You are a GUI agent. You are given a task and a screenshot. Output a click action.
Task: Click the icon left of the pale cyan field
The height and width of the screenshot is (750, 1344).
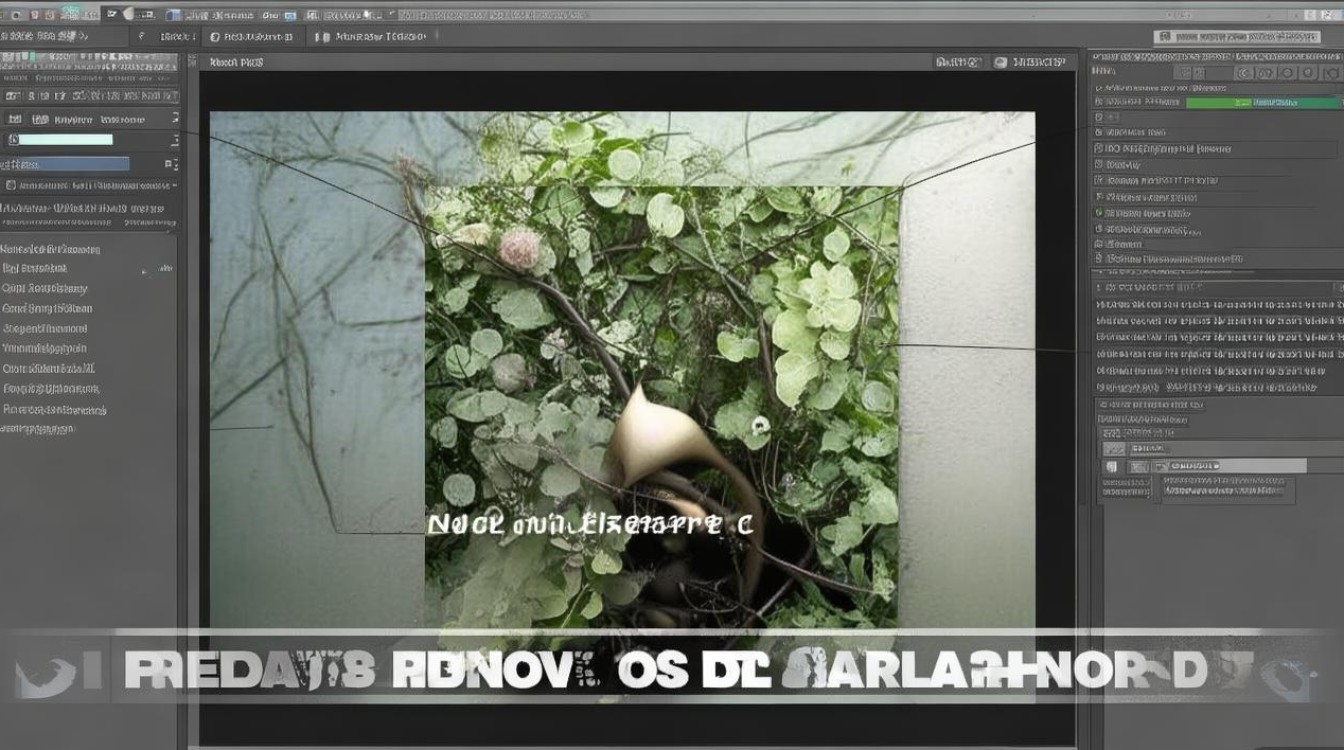(x=13, y=140)
